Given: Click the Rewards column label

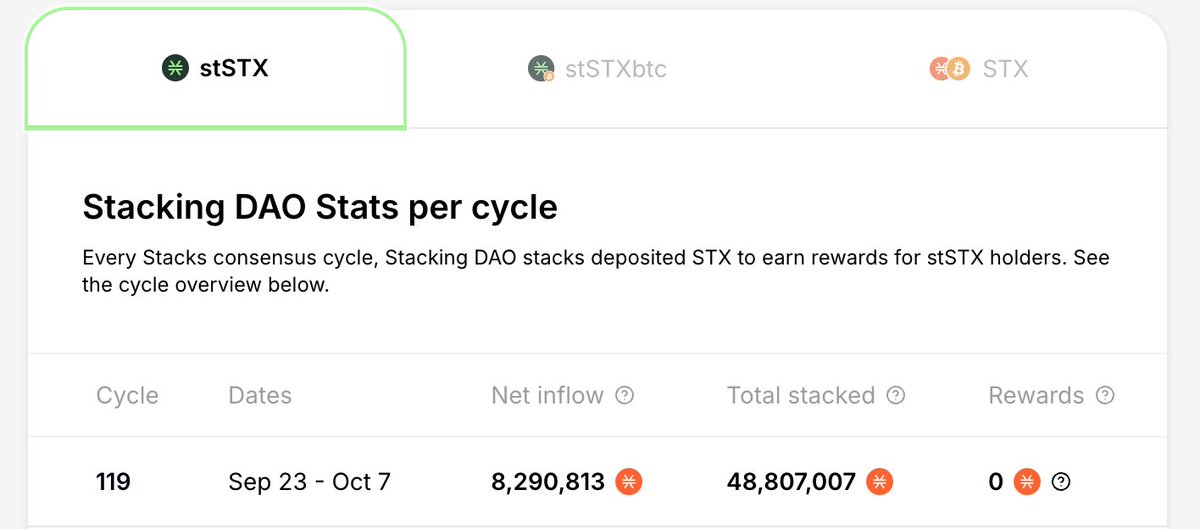Looking at the screenshot, I should pyautogui.click(x=1036, y=395).
